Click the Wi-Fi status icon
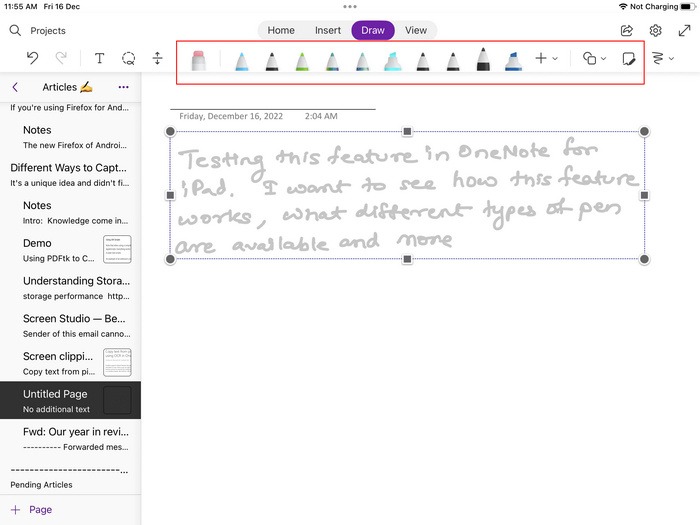700x525 pixels. (623, 7)
